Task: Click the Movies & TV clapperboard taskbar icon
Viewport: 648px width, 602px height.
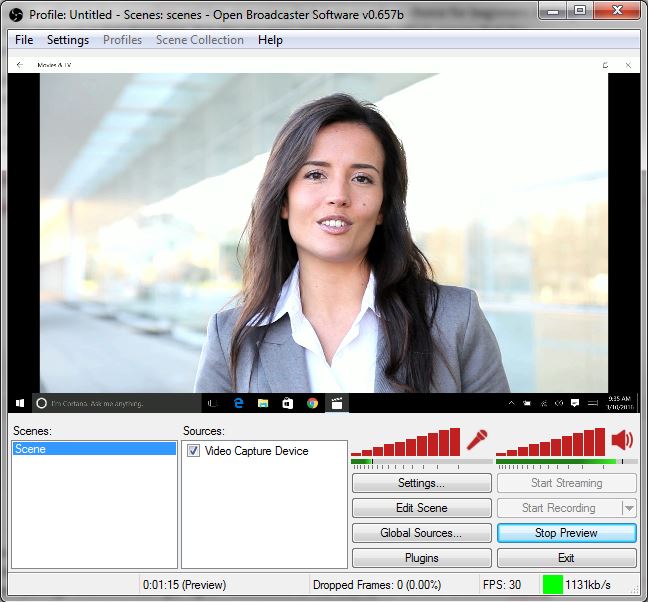Action: (x=337, y=403)
